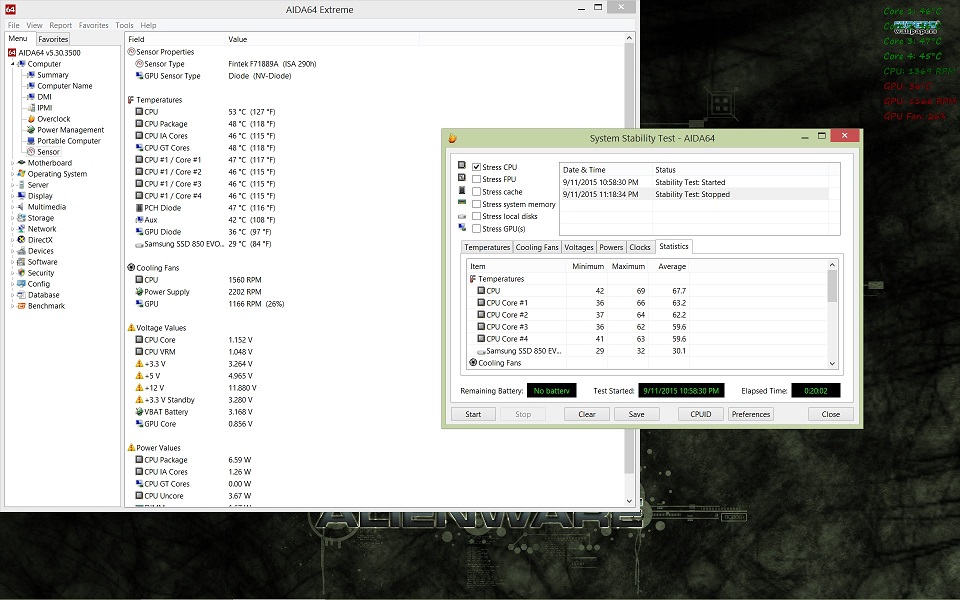
Task: Enable Stress system memory option
Action: [477, 204]
